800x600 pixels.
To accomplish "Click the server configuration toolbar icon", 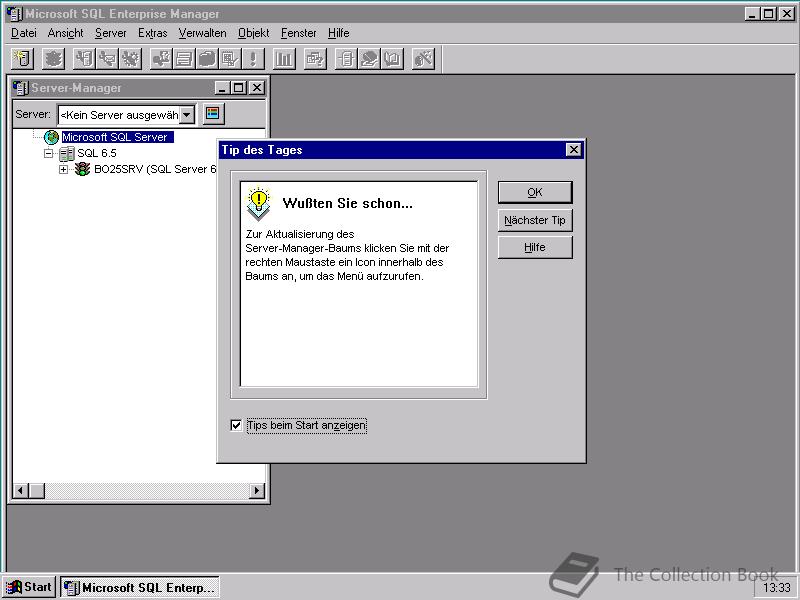I will tap(85, 59).
